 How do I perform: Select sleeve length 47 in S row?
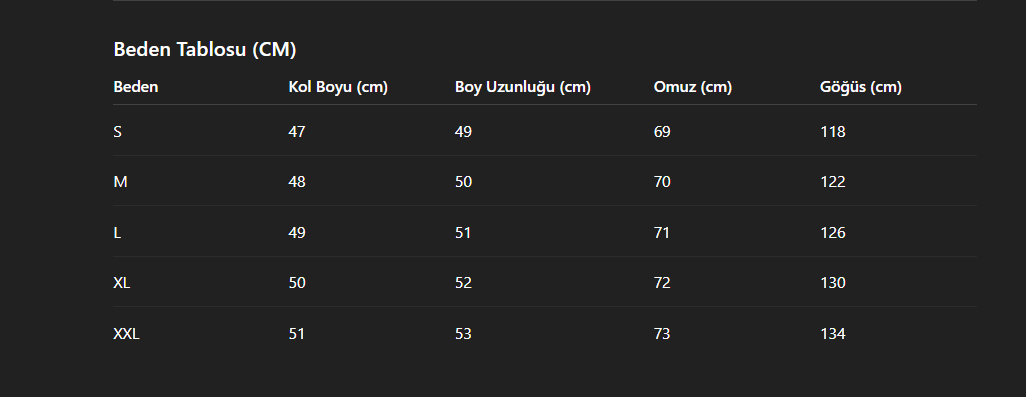point(297,132)
